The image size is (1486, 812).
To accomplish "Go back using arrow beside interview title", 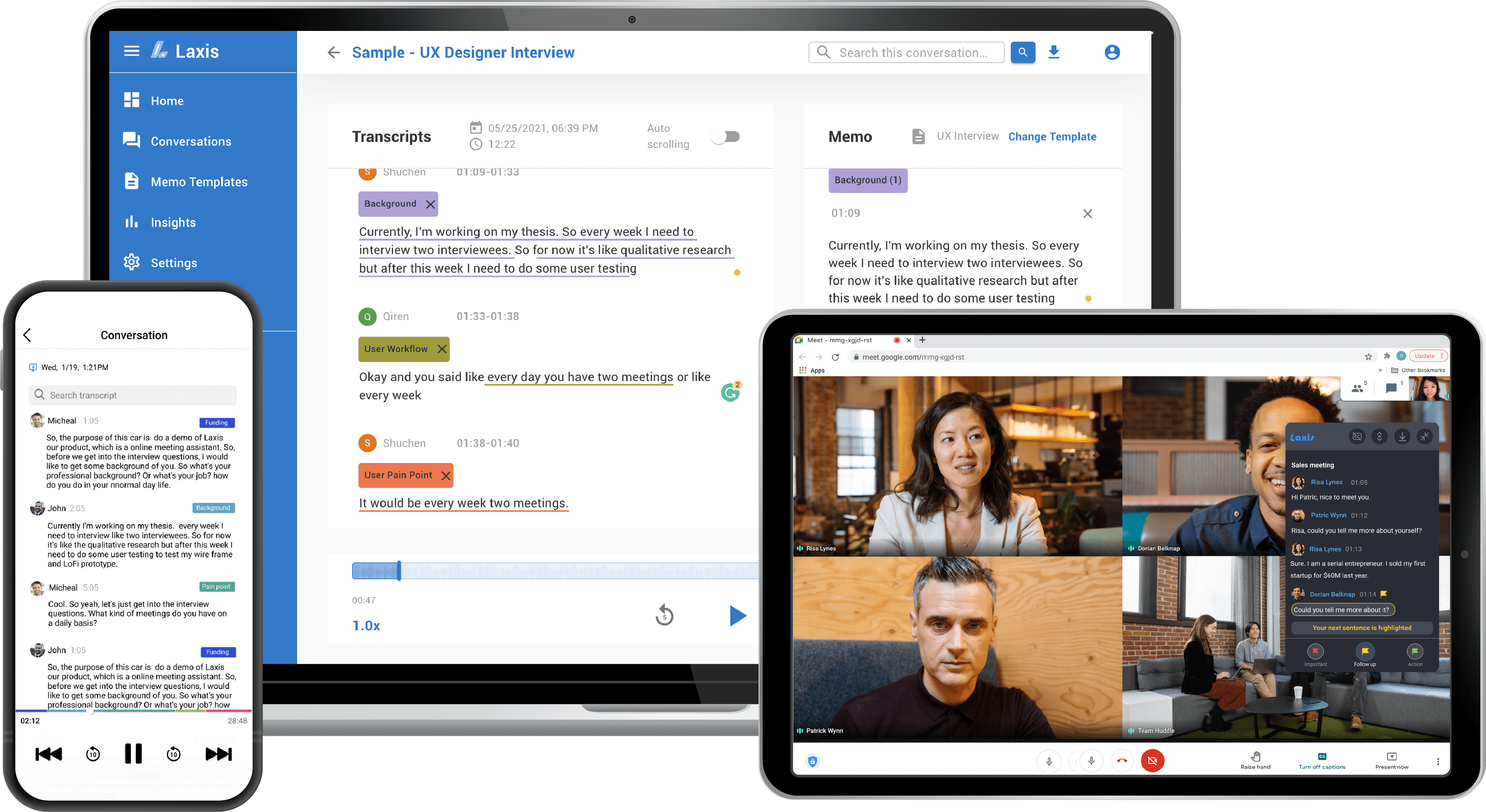I will click(x=334, y=53).
